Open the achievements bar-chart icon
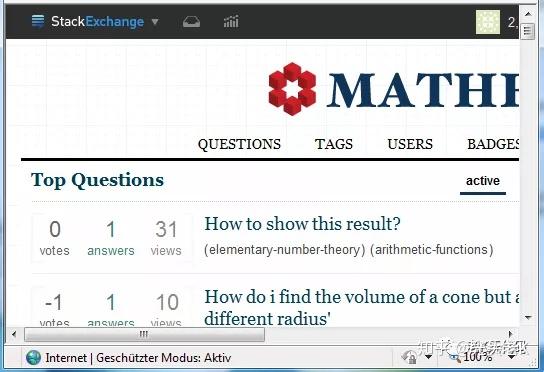This screenshot has width=544, height=372. coord(231,22)
